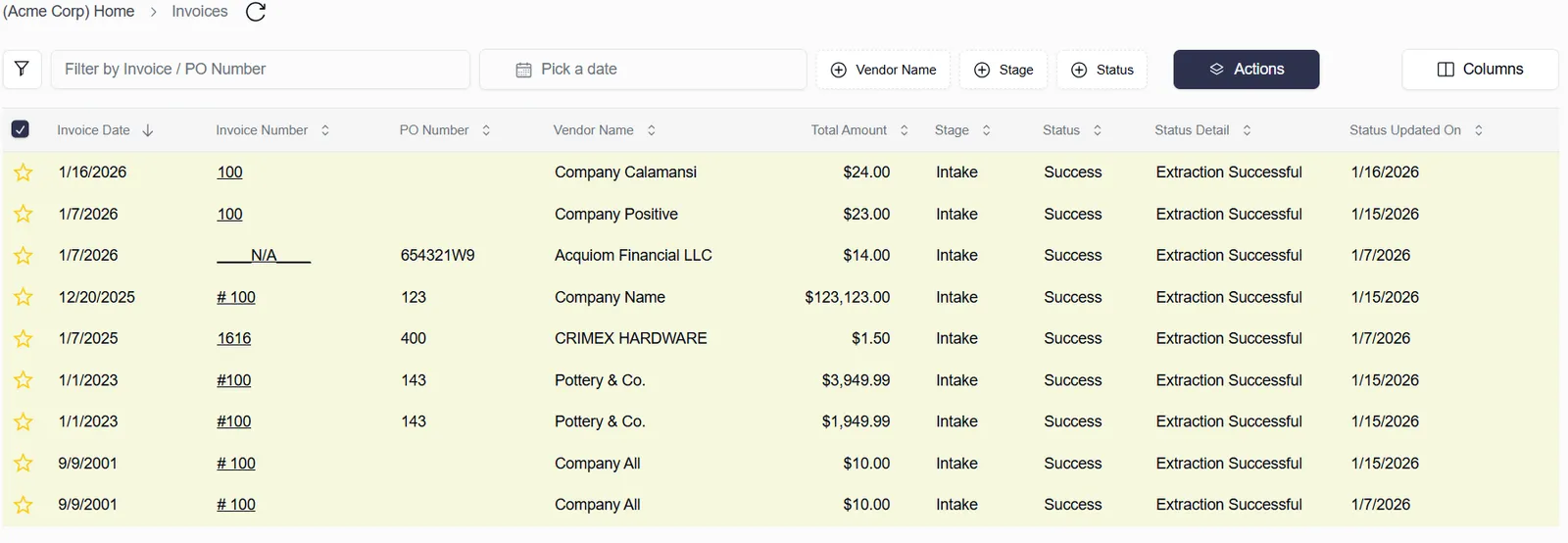Sort by Vendor Name column header
This screenshot has height=543, width=1568.
tap(605, 130)
